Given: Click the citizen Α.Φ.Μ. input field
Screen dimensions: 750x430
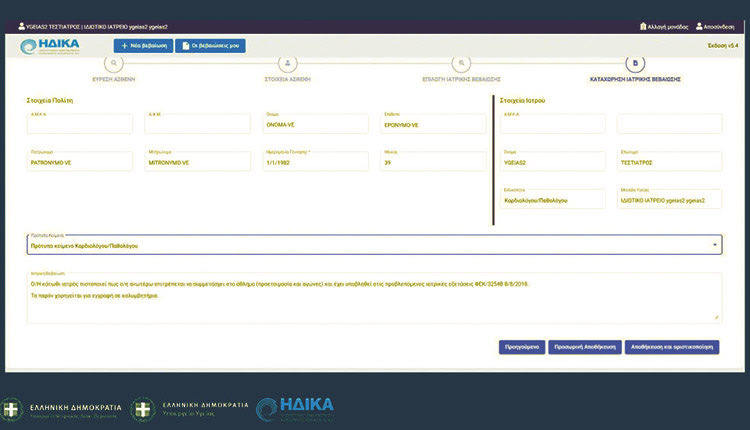Looking at the screenshot, I should 198,123.
